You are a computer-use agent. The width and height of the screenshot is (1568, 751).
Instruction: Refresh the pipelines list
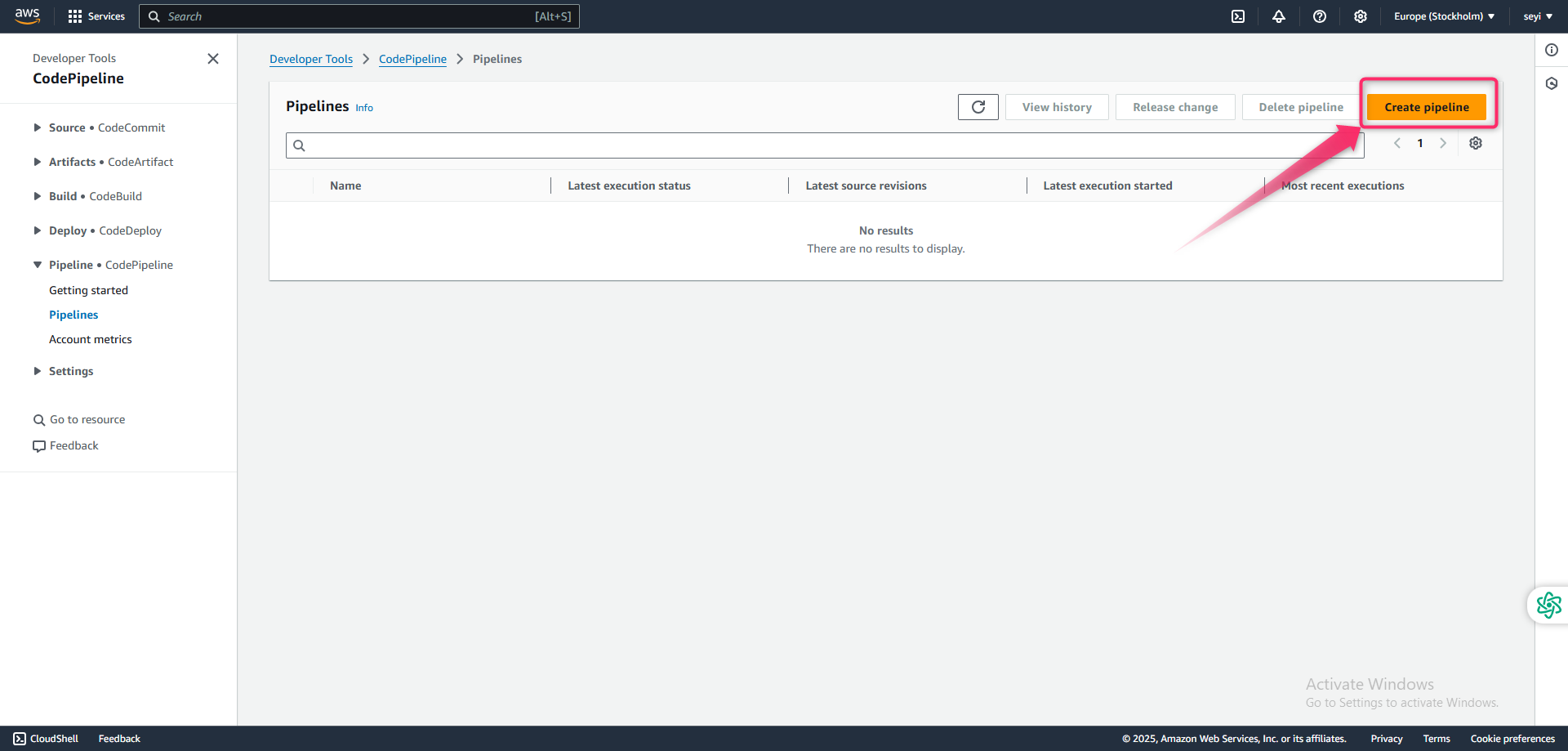[x=978, y=107]
